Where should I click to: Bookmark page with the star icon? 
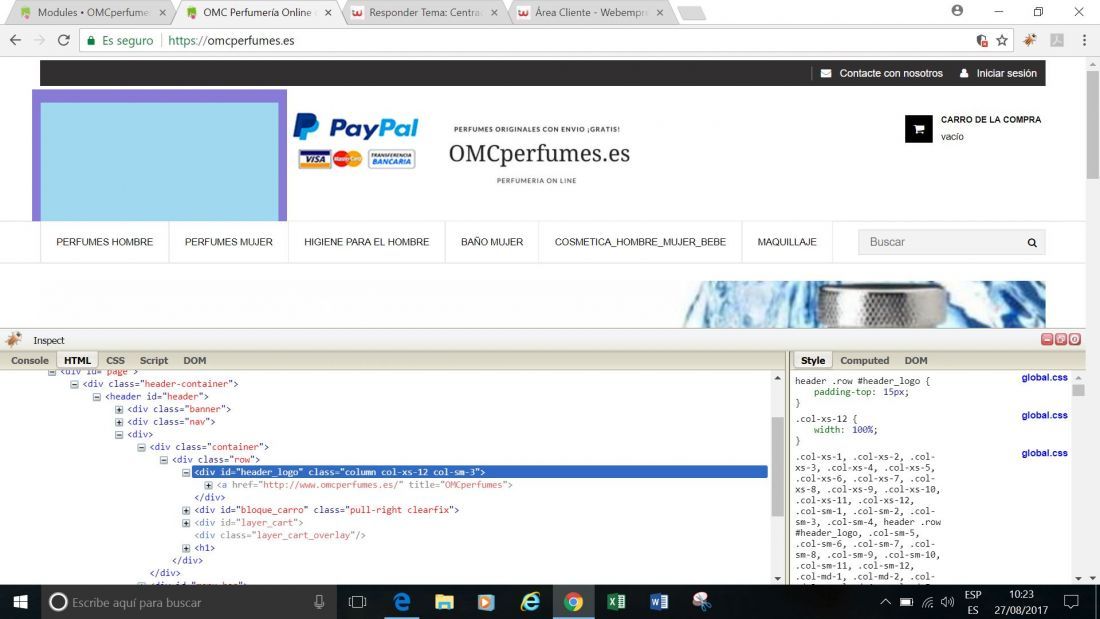[1002, 40]
